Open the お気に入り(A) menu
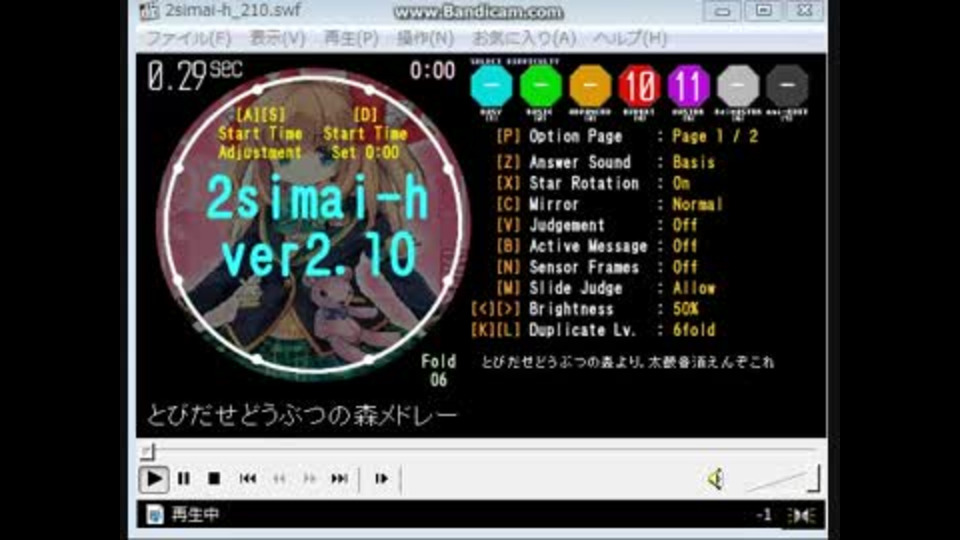960x540 pixels. pyautogui.click(x=524, y=39)
